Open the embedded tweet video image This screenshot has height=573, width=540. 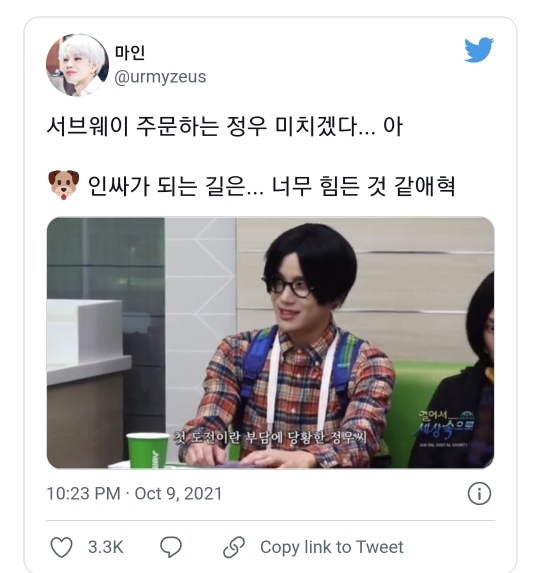(271, 343)
